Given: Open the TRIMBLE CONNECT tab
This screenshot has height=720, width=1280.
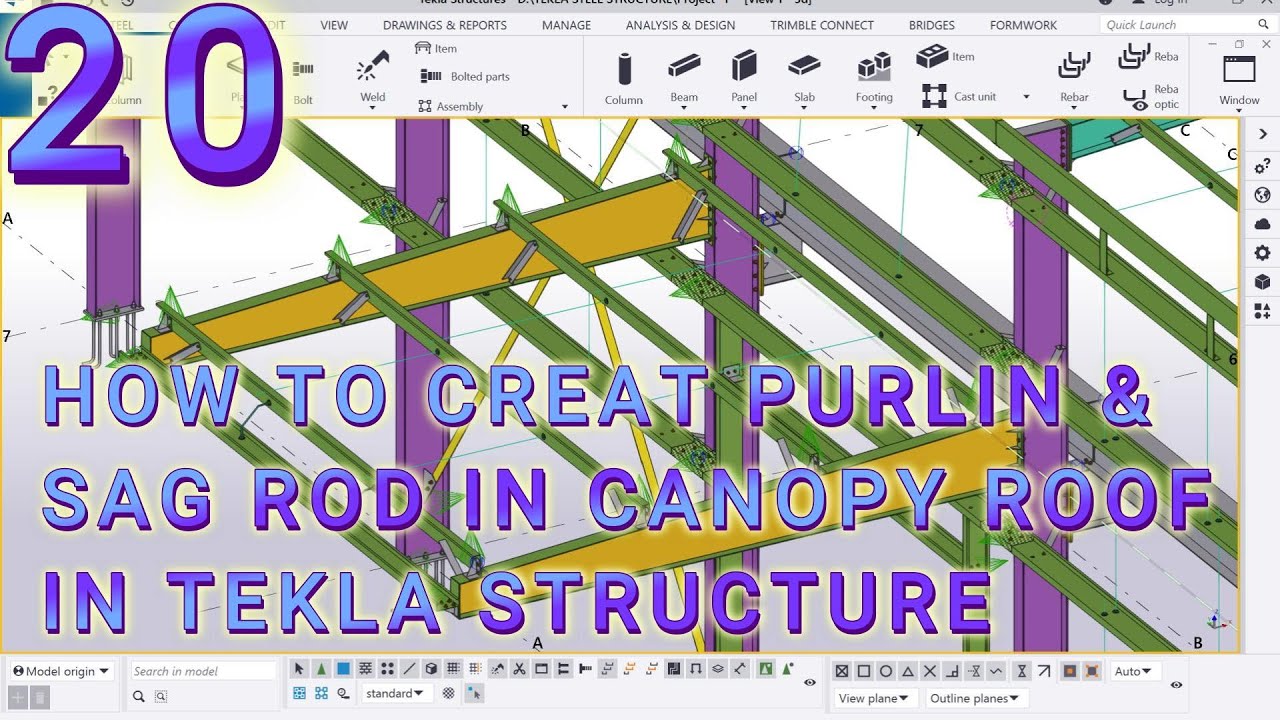Looking at the screenshot, I should pos(822,25).
